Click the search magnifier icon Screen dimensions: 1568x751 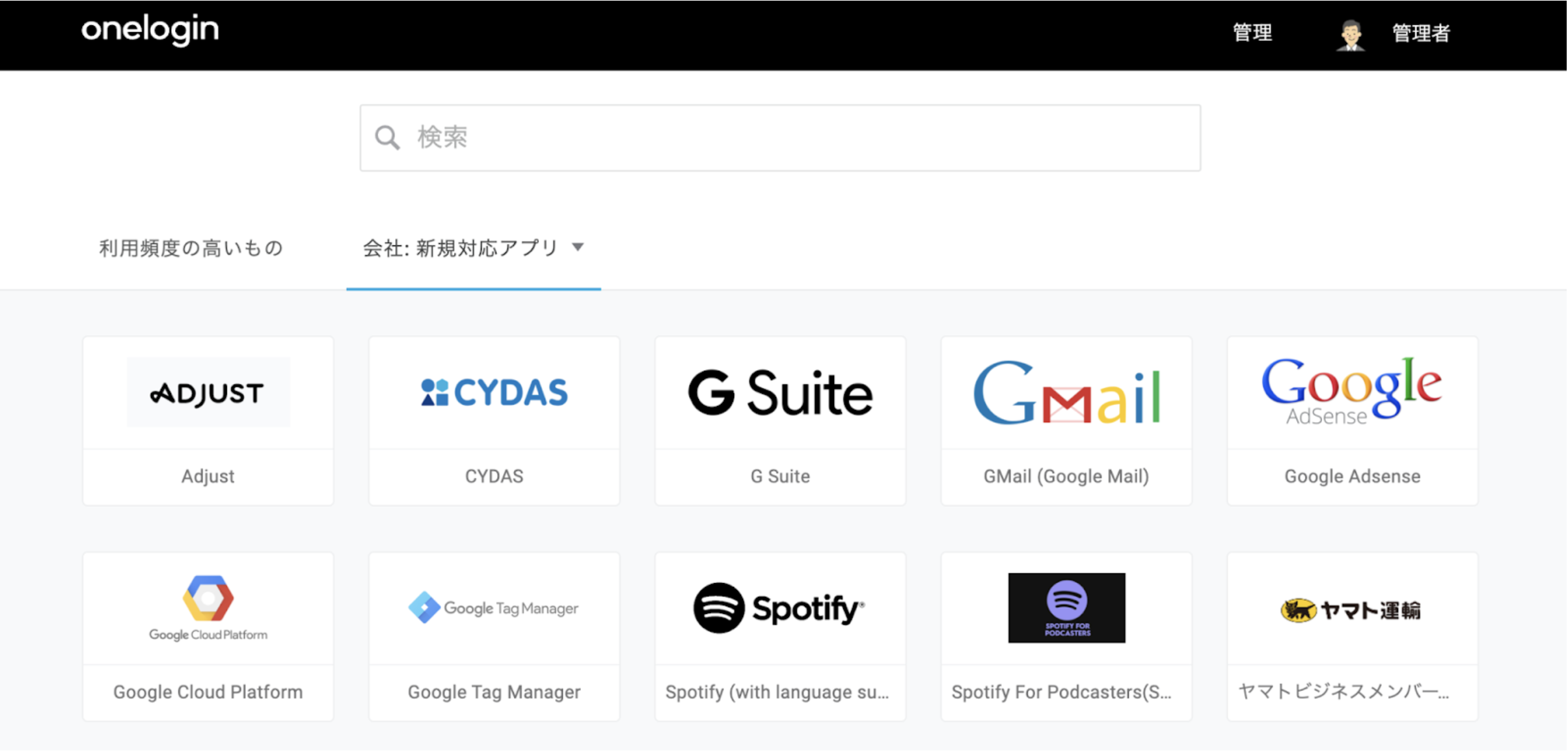coord(387,138)
